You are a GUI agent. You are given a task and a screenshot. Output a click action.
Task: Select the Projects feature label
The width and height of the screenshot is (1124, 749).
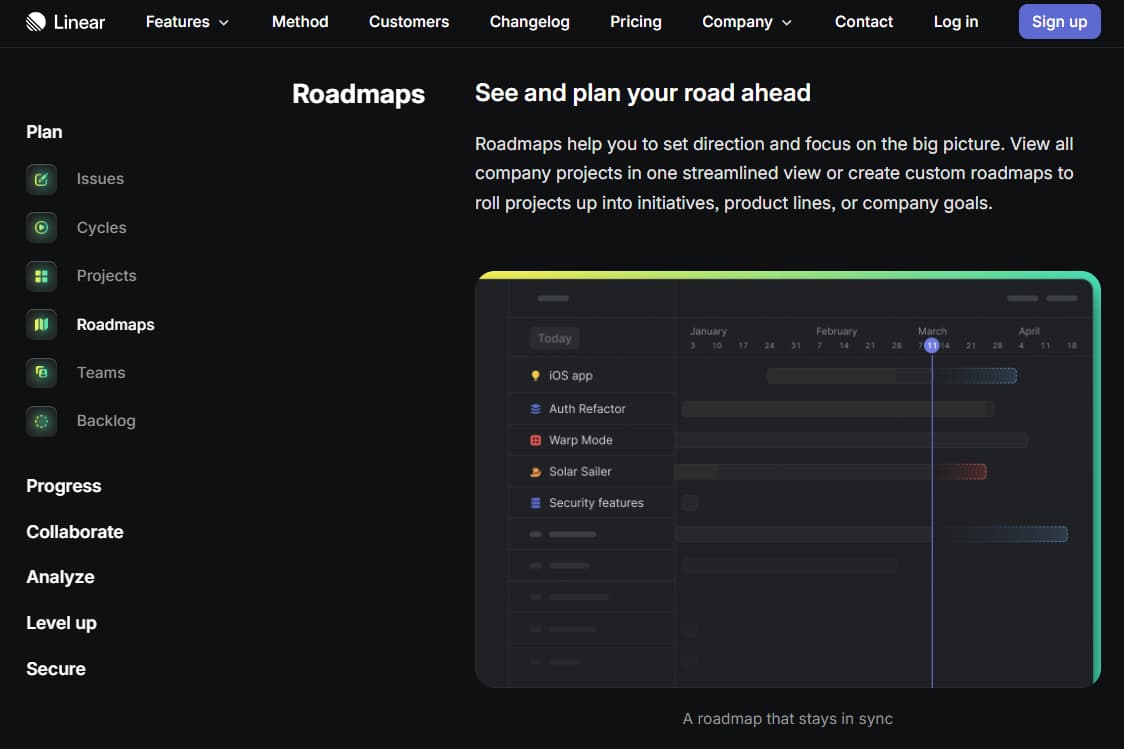[106, 275]
